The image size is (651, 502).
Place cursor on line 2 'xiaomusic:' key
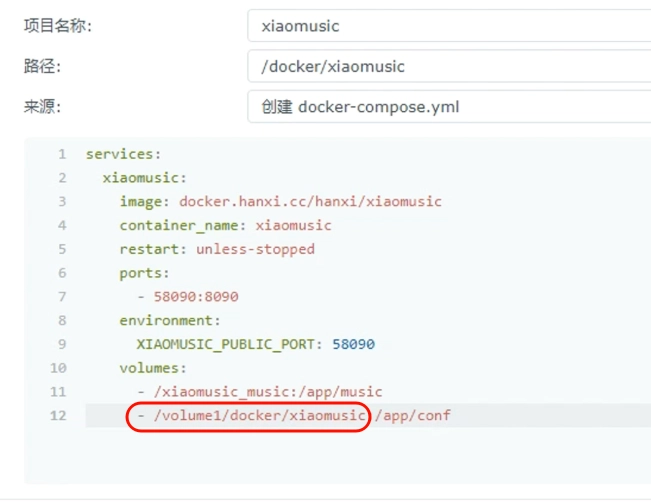coord(144,178)
